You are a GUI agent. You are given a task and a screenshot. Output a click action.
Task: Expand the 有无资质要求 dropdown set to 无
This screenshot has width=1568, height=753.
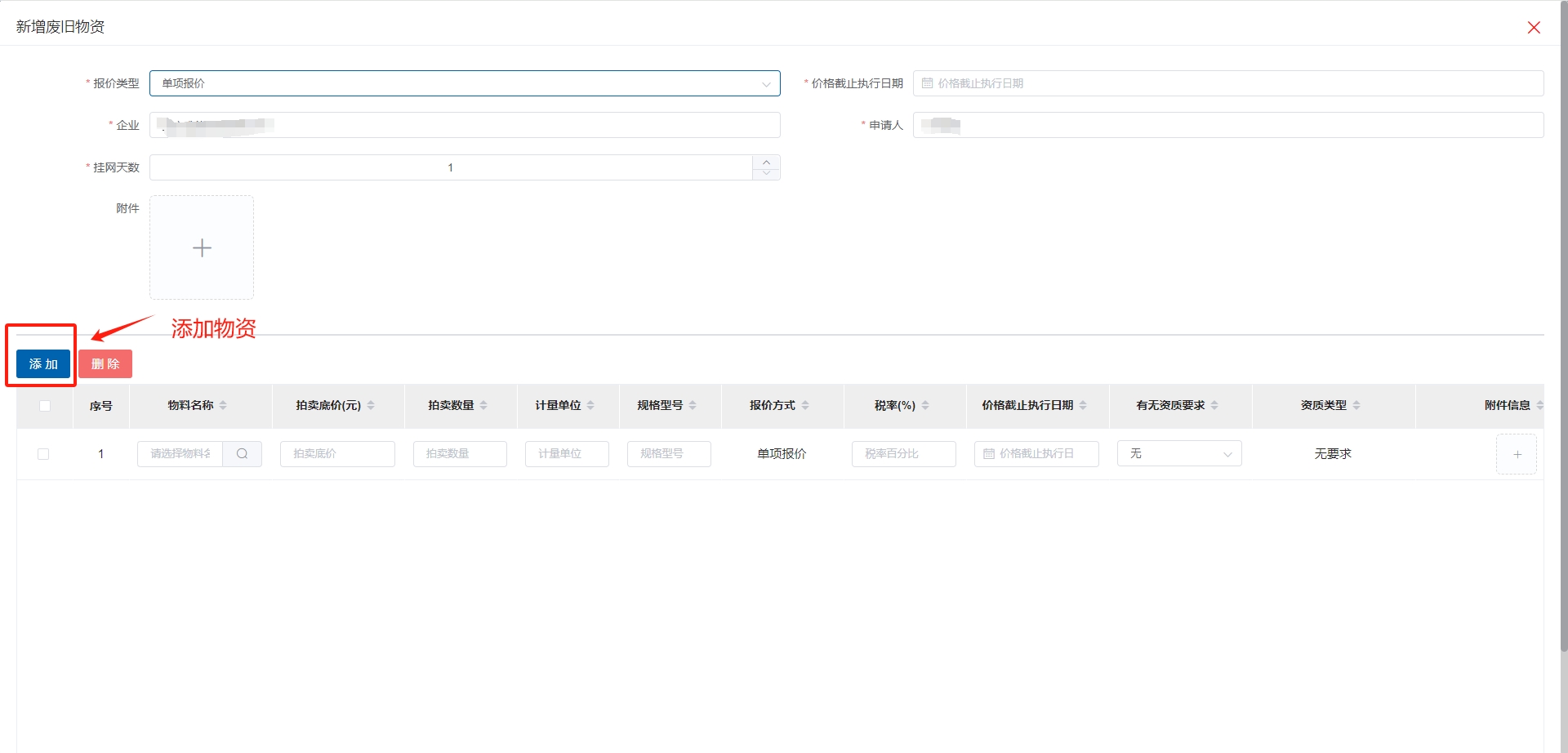[1179, 454]
